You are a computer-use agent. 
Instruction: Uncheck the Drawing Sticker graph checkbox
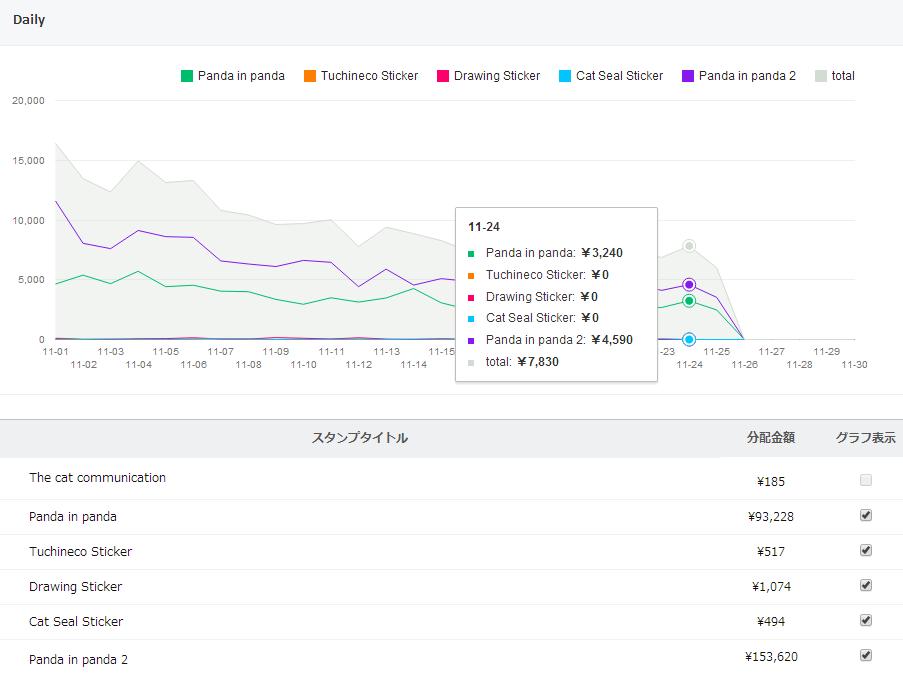tap(866, 585)
